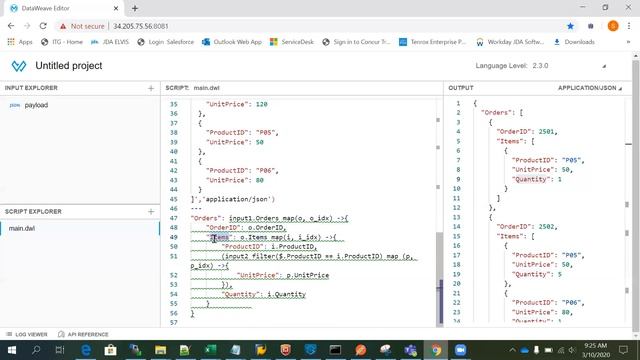Open File Explorer from the taskbar

point(160,350)
